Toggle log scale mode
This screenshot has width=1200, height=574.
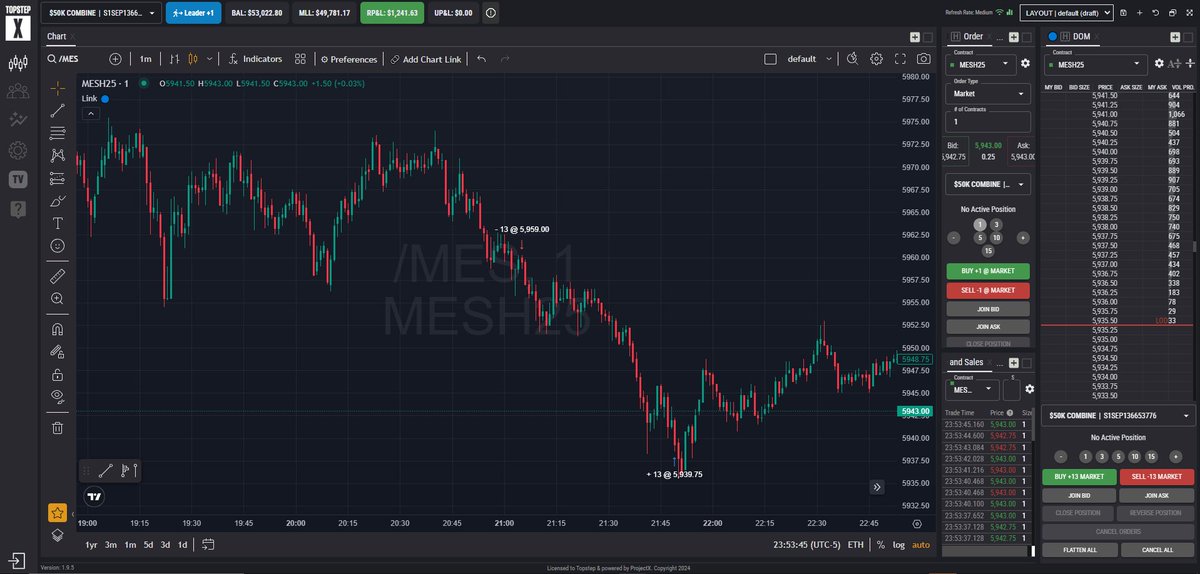point(899,545)
